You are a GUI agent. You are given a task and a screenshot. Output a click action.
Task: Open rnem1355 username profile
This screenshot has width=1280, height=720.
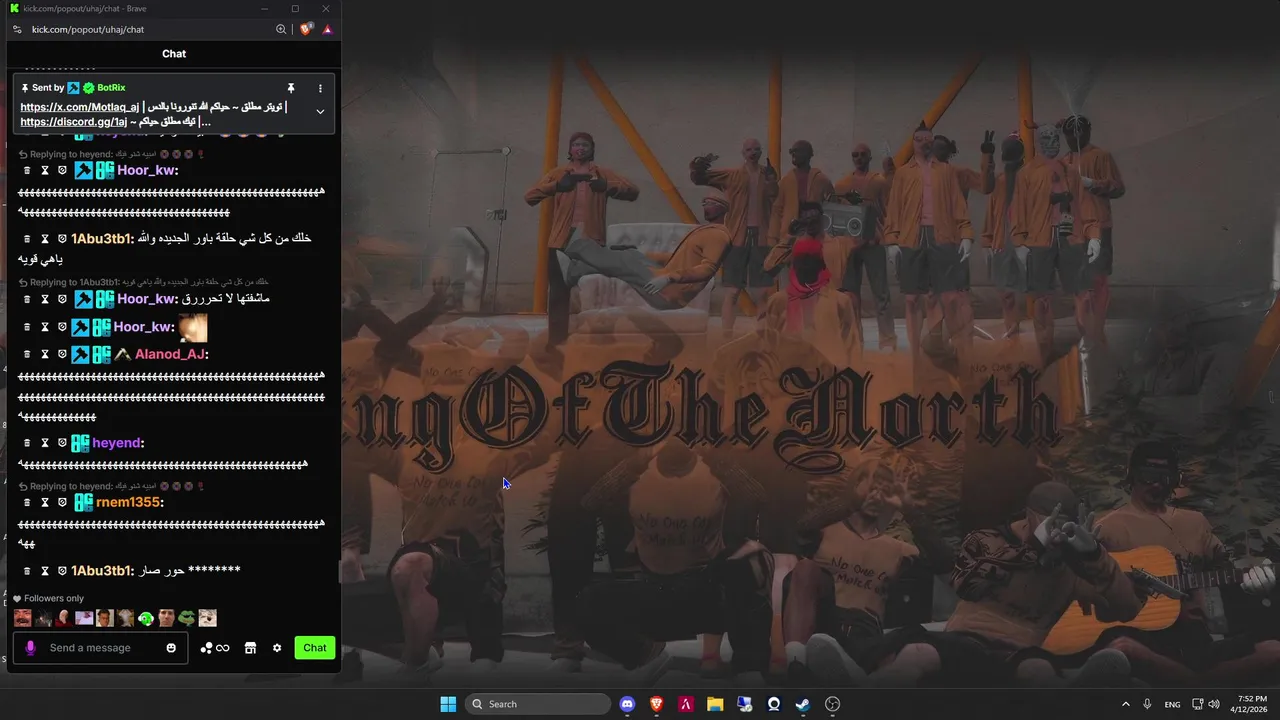[129, 502]
